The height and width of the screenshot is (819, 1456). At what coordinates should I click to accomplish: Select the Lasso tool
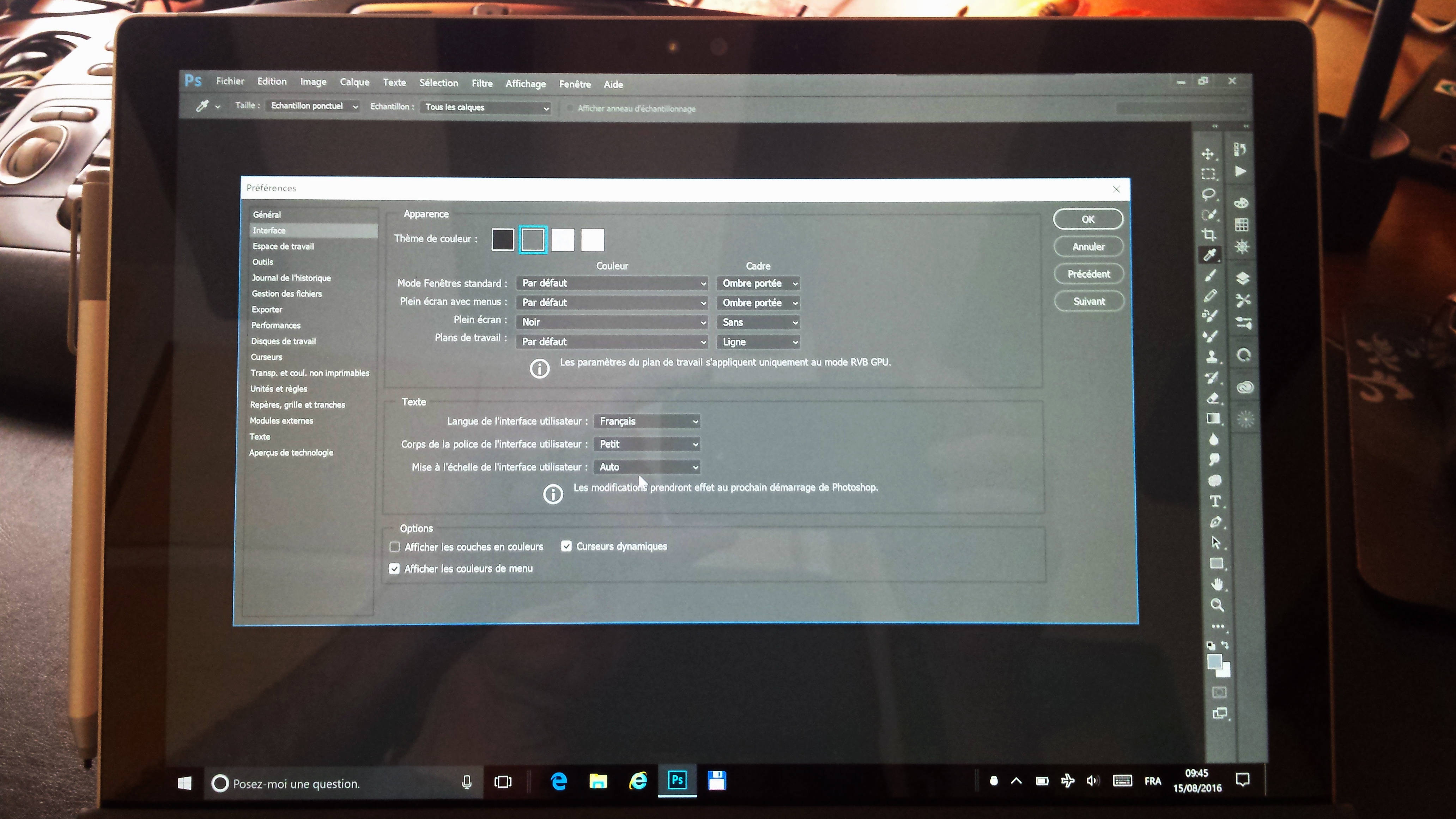coord(1208,194)
